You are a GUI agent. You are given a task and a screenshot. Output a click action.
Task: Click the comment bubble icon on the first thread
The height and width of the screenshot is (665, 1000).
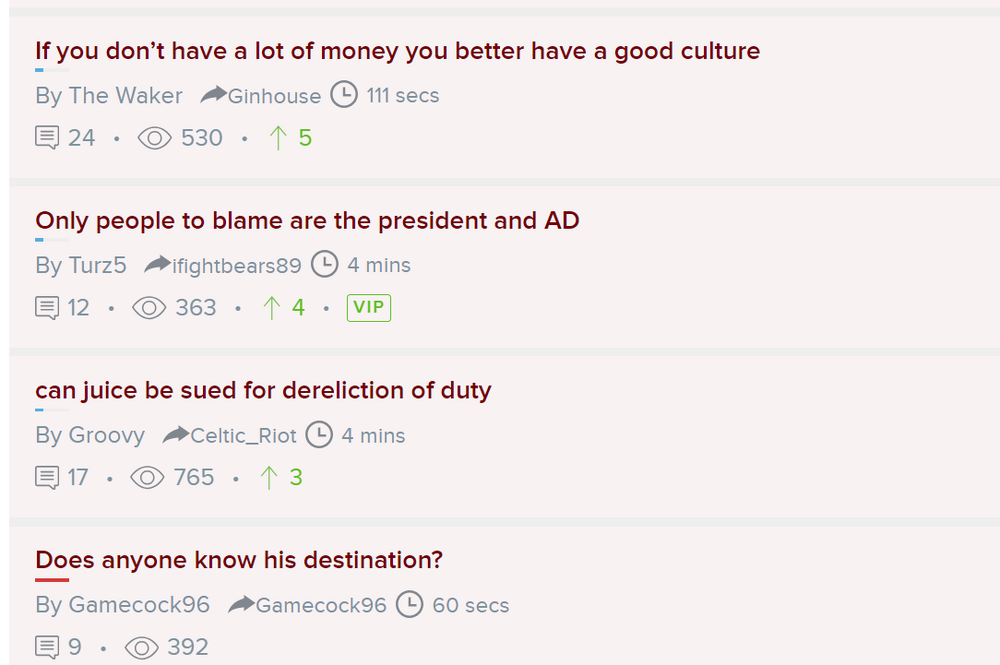tap(46, 138)
